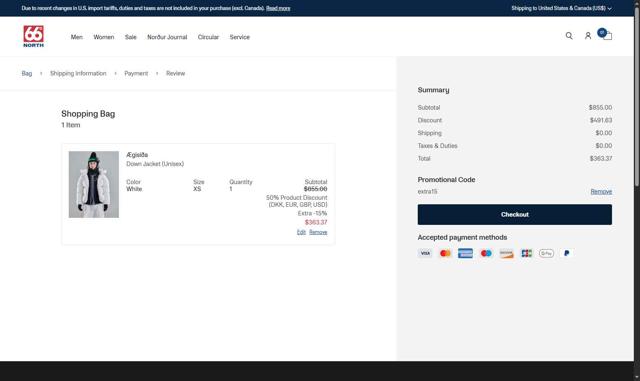Click the 50% Product Discount text
640x381 pixels.
pyautogui.click(x=297, y=201)
